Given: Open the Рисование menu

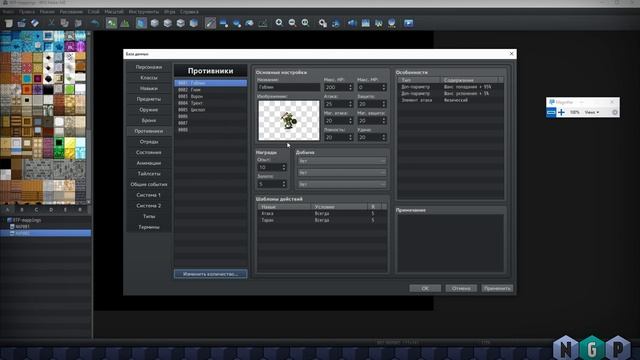Looking at the screenshot, I should click(x=71, y=12).
